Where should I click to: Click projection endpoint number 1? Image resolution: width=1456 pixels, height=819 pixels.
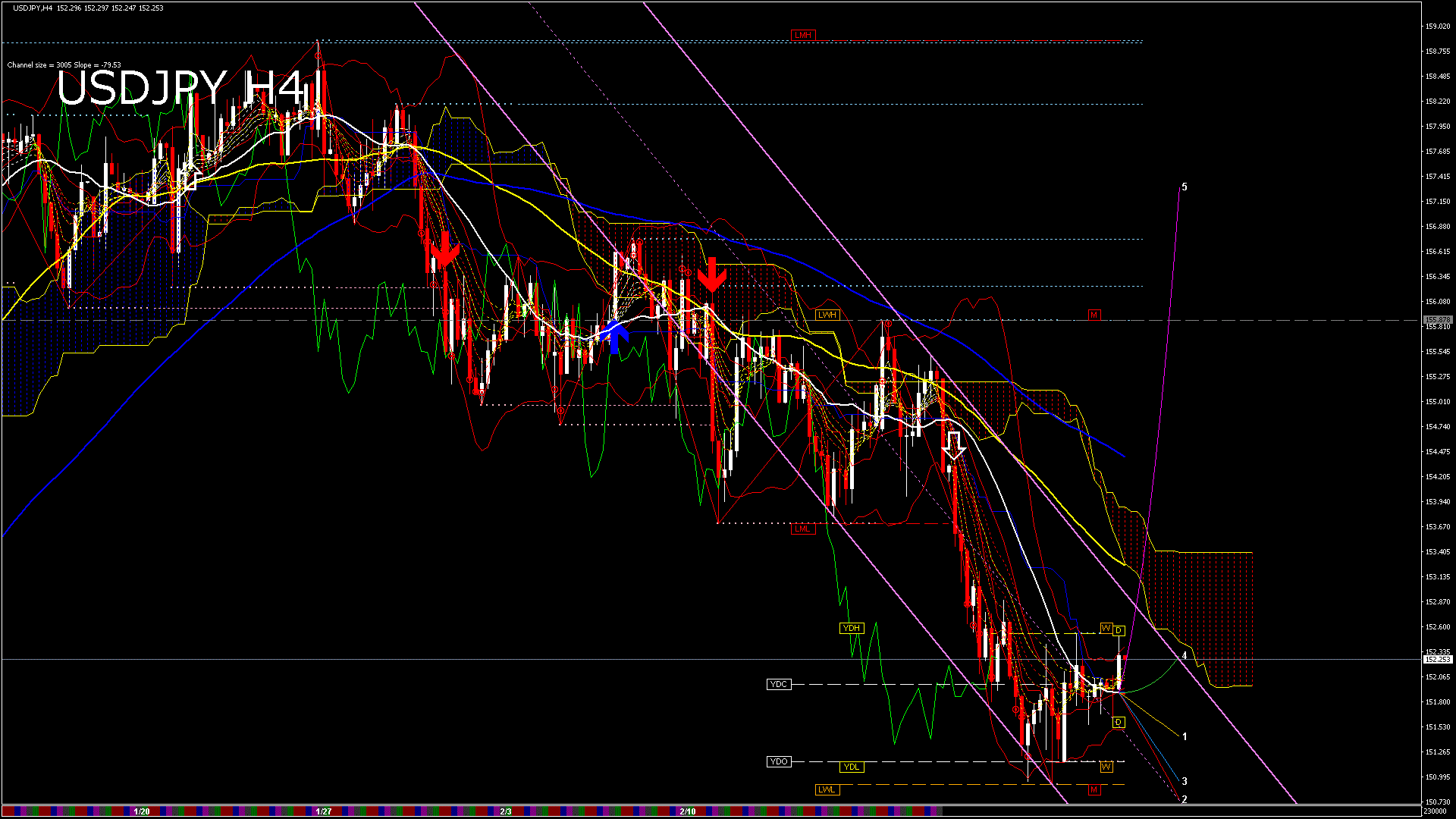pyautogui.click(x=1185, y=736)
